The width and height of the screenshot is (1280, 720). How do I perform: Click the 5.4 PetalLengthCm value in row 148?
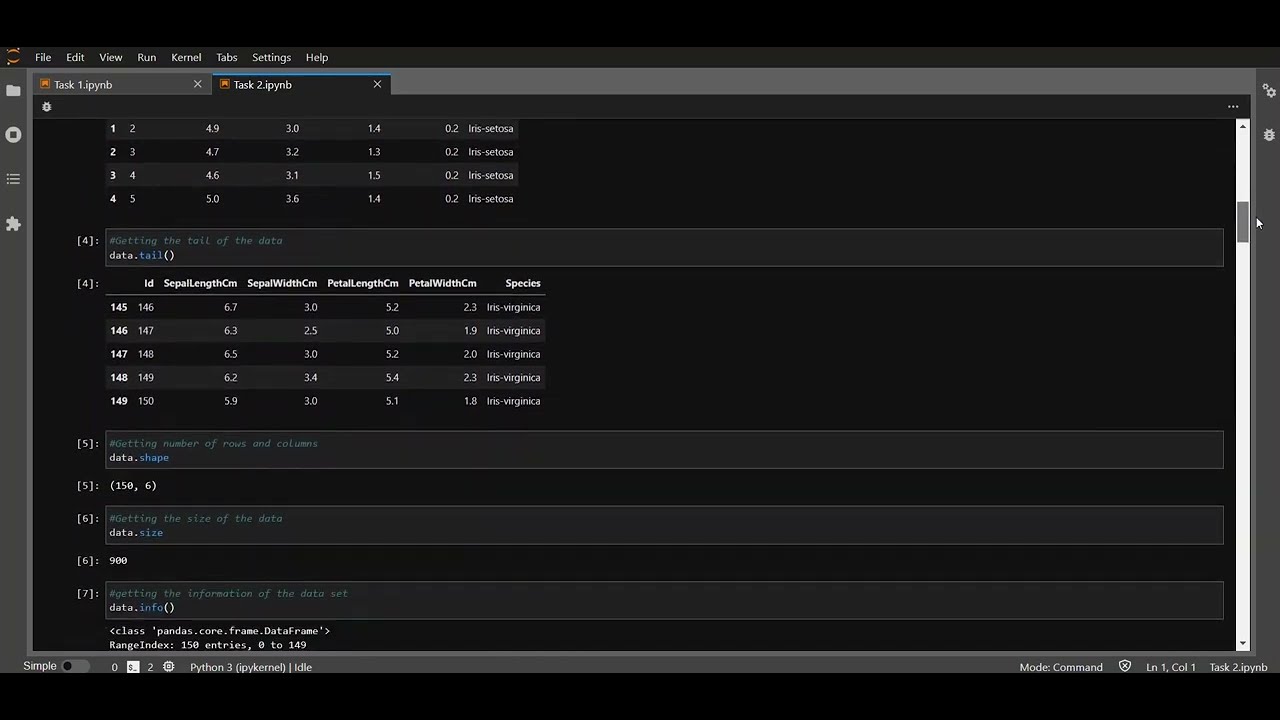tap(392, 378)
